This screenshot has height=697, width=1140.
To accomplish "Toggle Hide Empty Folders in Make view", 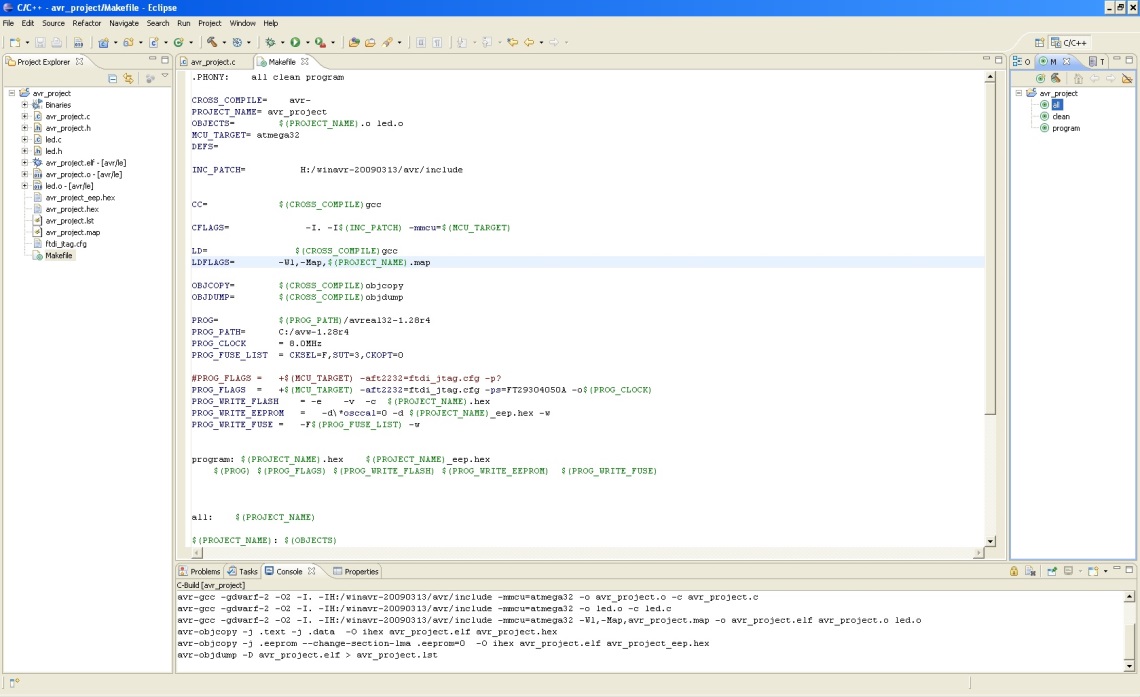I will [x=1127, y=78].
